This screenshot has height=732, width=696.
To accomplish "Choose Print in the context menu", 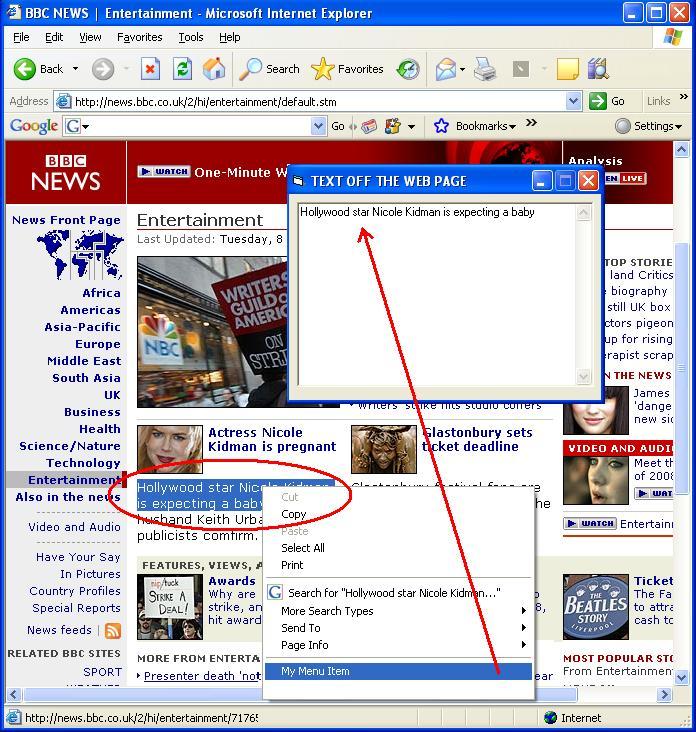I will pos(399,565).
